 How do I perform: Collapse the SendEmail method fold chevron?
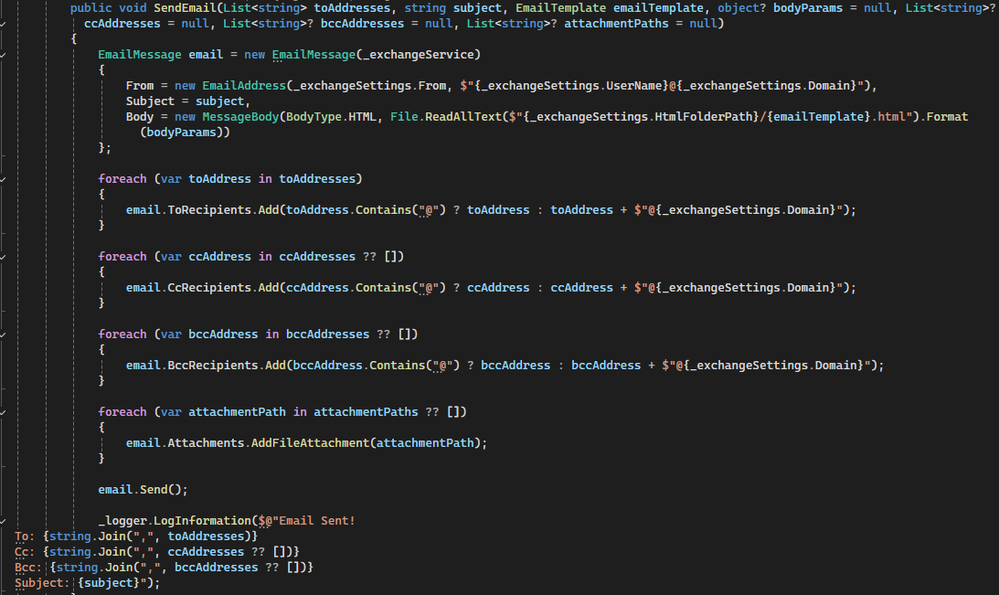coord(3,24)
